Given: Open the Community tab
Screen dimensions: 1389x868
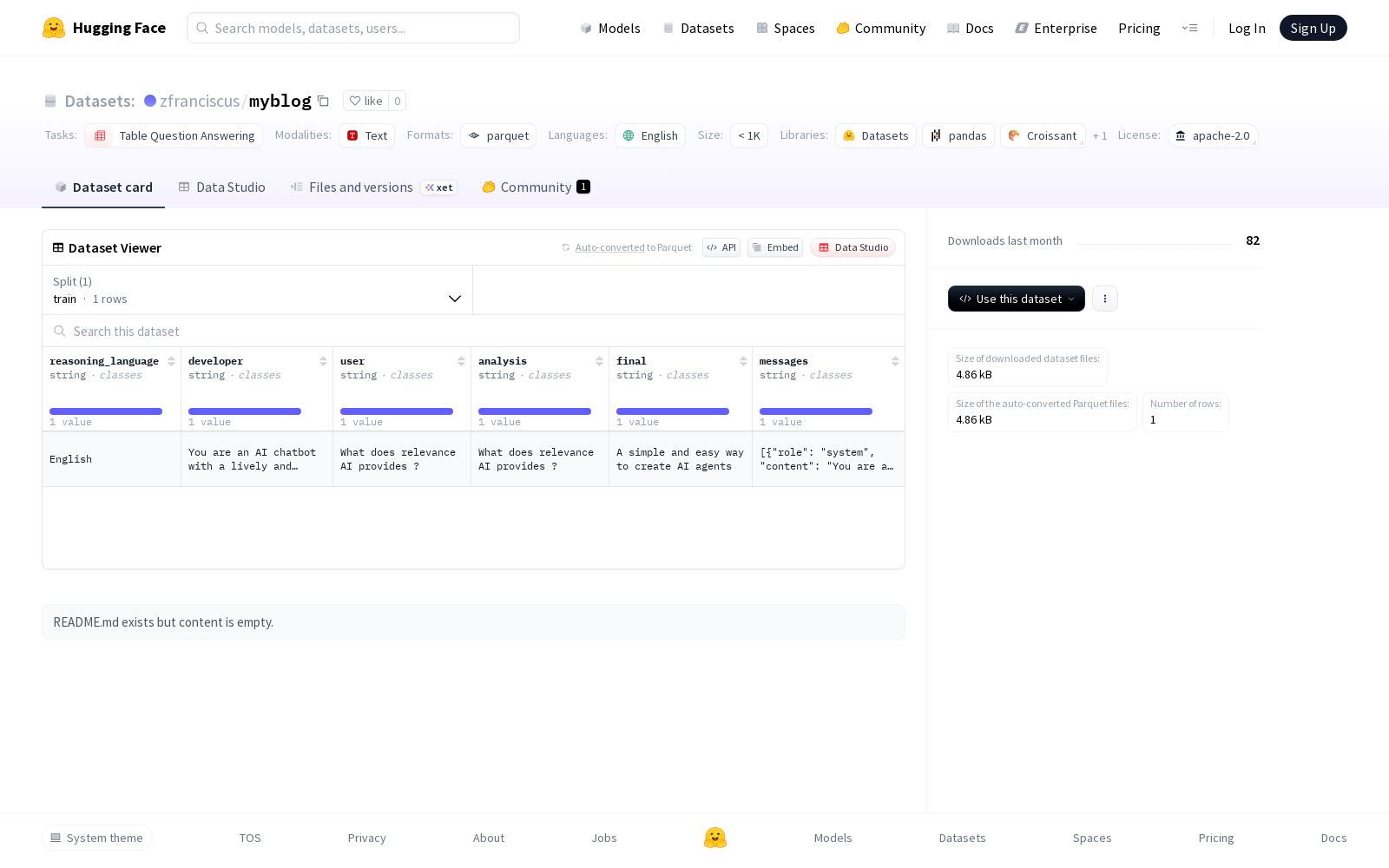Looking at the screenshot, I should click(537, 187).
